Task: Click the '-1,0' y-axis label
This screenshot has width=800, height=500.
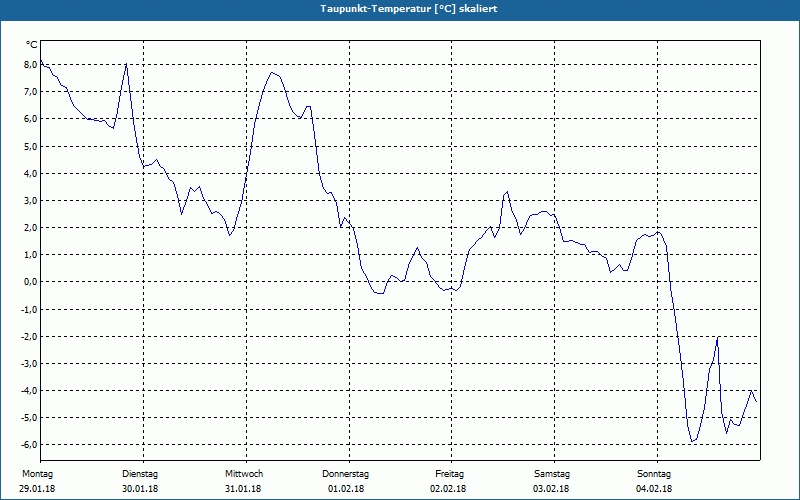Action: 28,309
